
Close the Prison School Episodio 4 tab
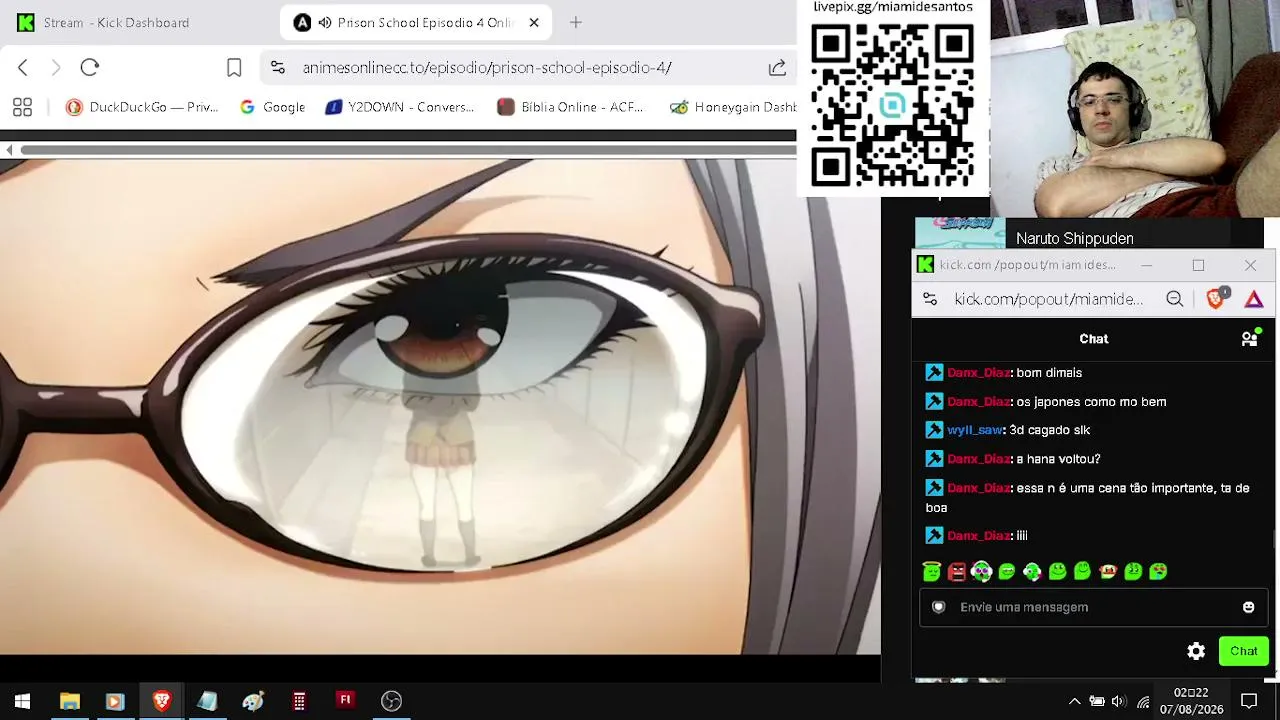534,22
